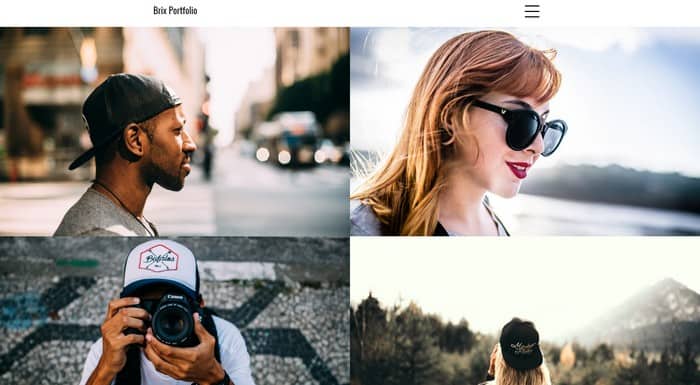Click the blurred truck with headlights
Viewport: 700px width, 385px height.
click(x=289, y=138)
